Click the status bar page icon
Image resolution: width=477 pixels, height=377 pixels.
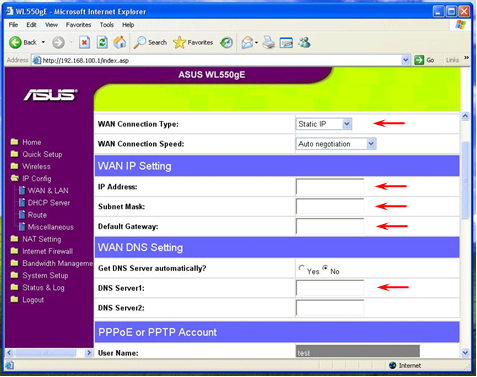tap(9, 365)
